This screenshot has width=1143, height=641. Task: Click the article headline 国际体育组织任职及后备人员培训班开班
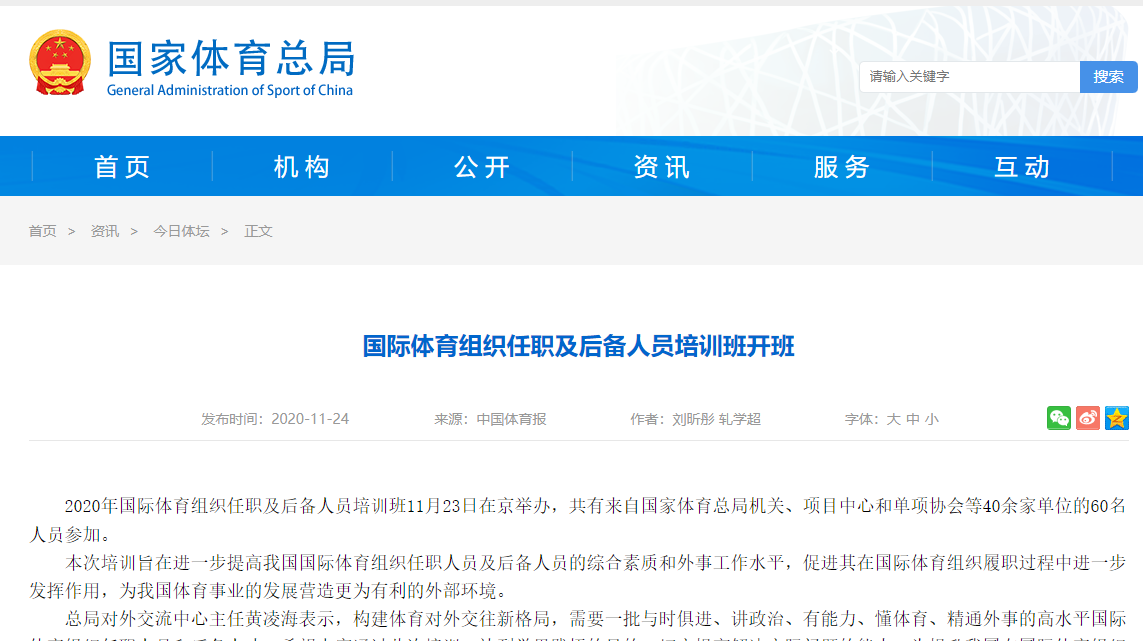coord(578,346)
